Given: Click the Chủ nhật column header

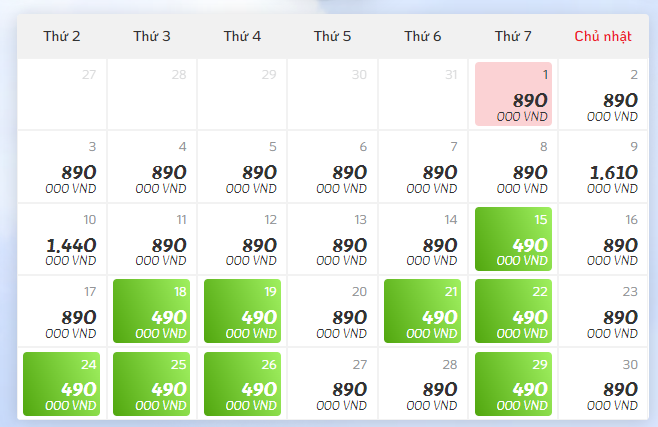Looking at the screenshot, I should [603, 36].
